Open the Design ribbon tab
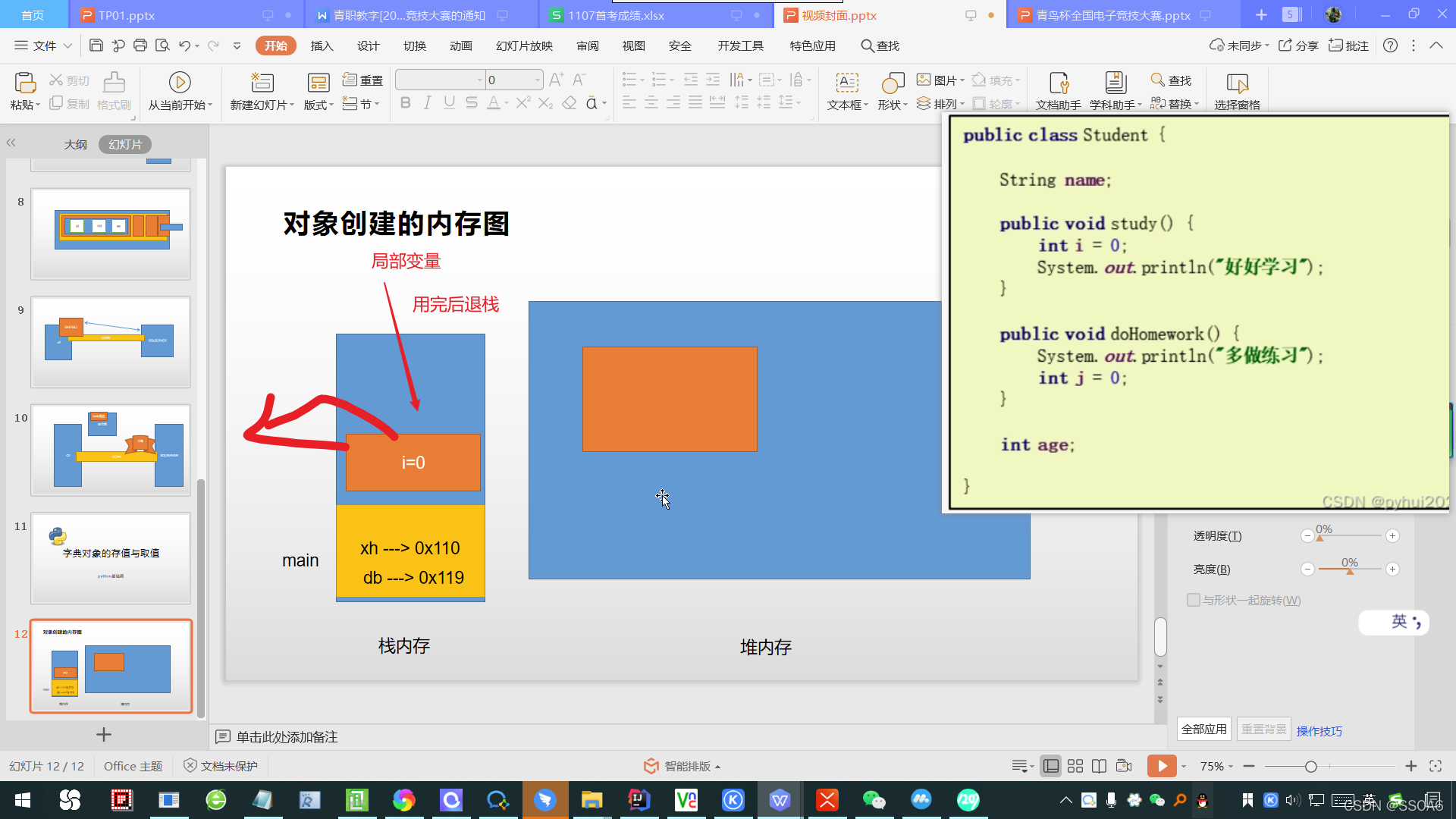The image size is (1456, 819). [368, 45]
